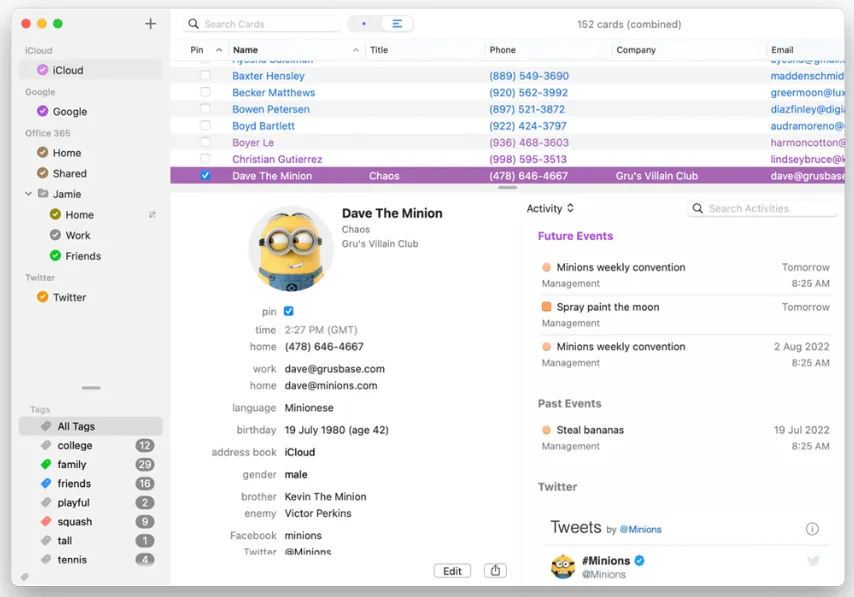Select All Tags in the sidebar
Screen dimensions: 854x597
[90, 426]
